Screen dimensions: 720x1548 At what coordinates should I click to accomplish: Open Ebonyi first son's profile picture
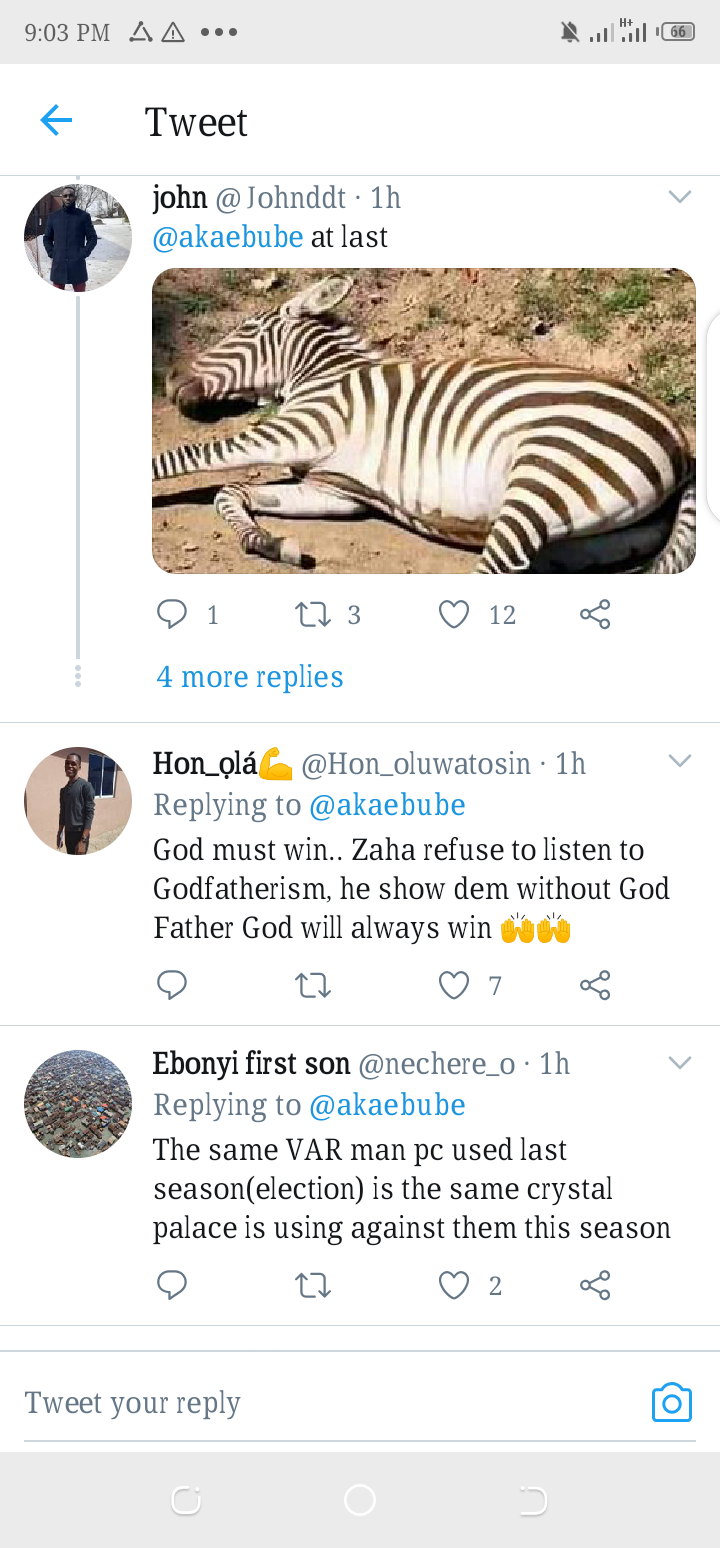pyautogui.click(x=78, y=1103)
